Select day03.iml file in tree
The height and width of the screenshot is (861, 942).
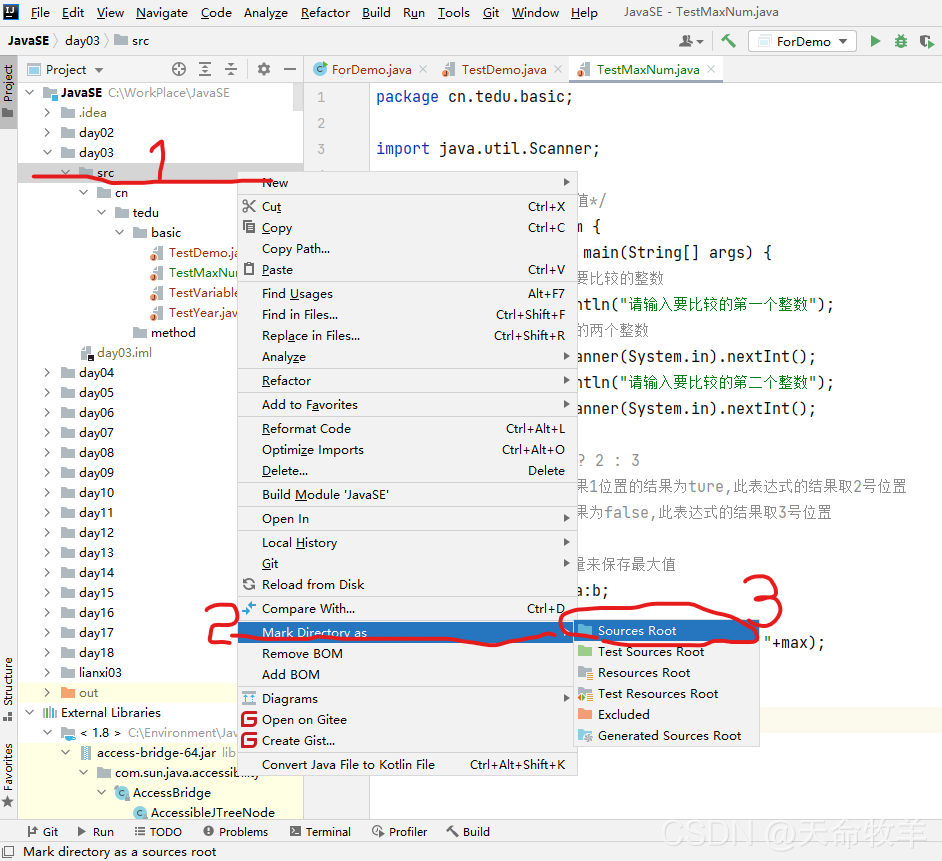[x=117, y=353]
